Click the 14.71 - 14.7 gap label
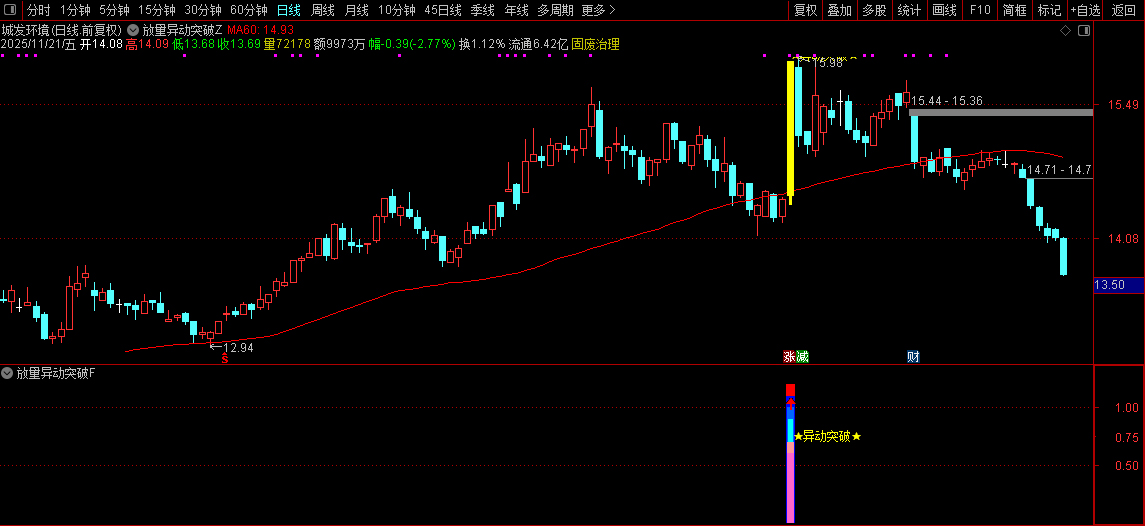1145x526 pixels. pyautogui.click(x=1060, y=169)
